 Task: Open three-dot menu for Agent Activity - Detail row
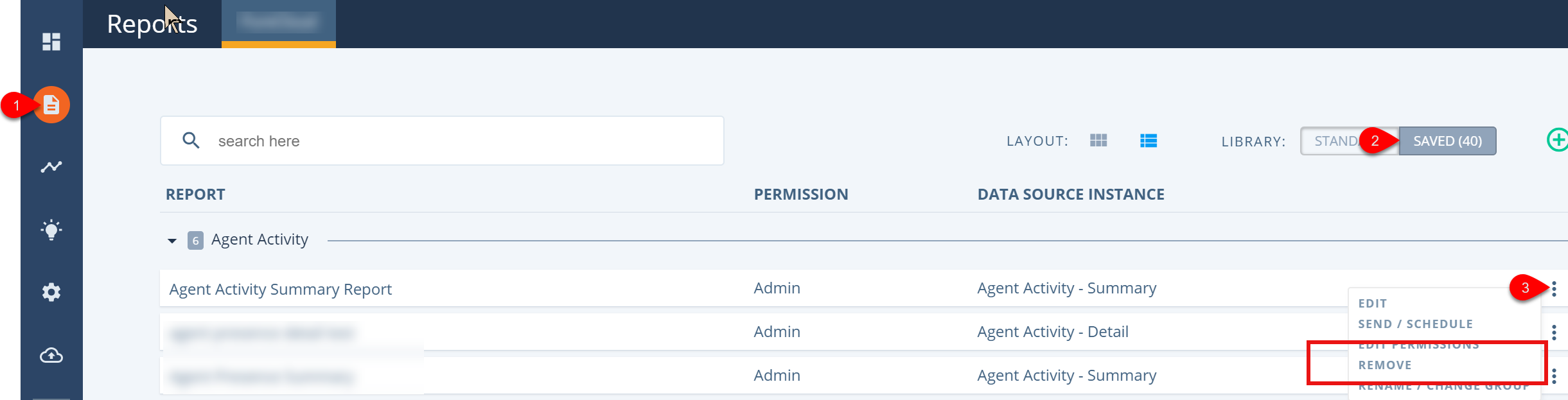coord(1554,333)
